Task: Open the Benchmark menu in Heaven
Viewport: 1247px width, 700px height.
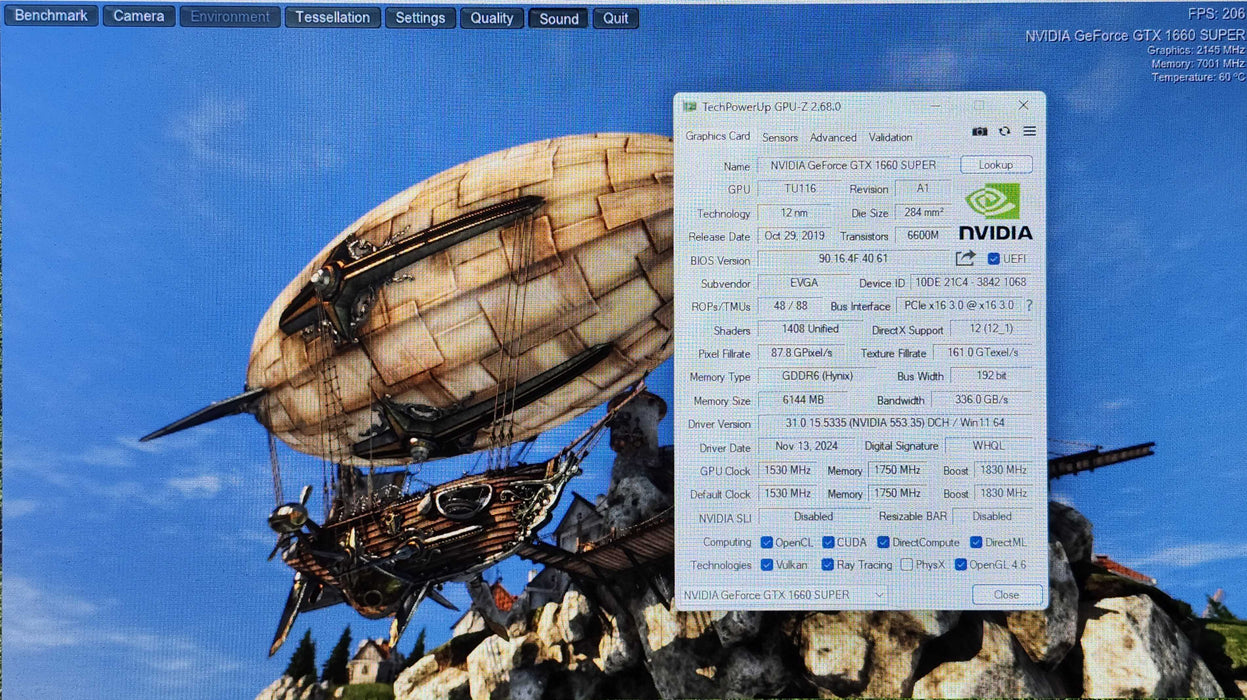Action: pos(52,16)
